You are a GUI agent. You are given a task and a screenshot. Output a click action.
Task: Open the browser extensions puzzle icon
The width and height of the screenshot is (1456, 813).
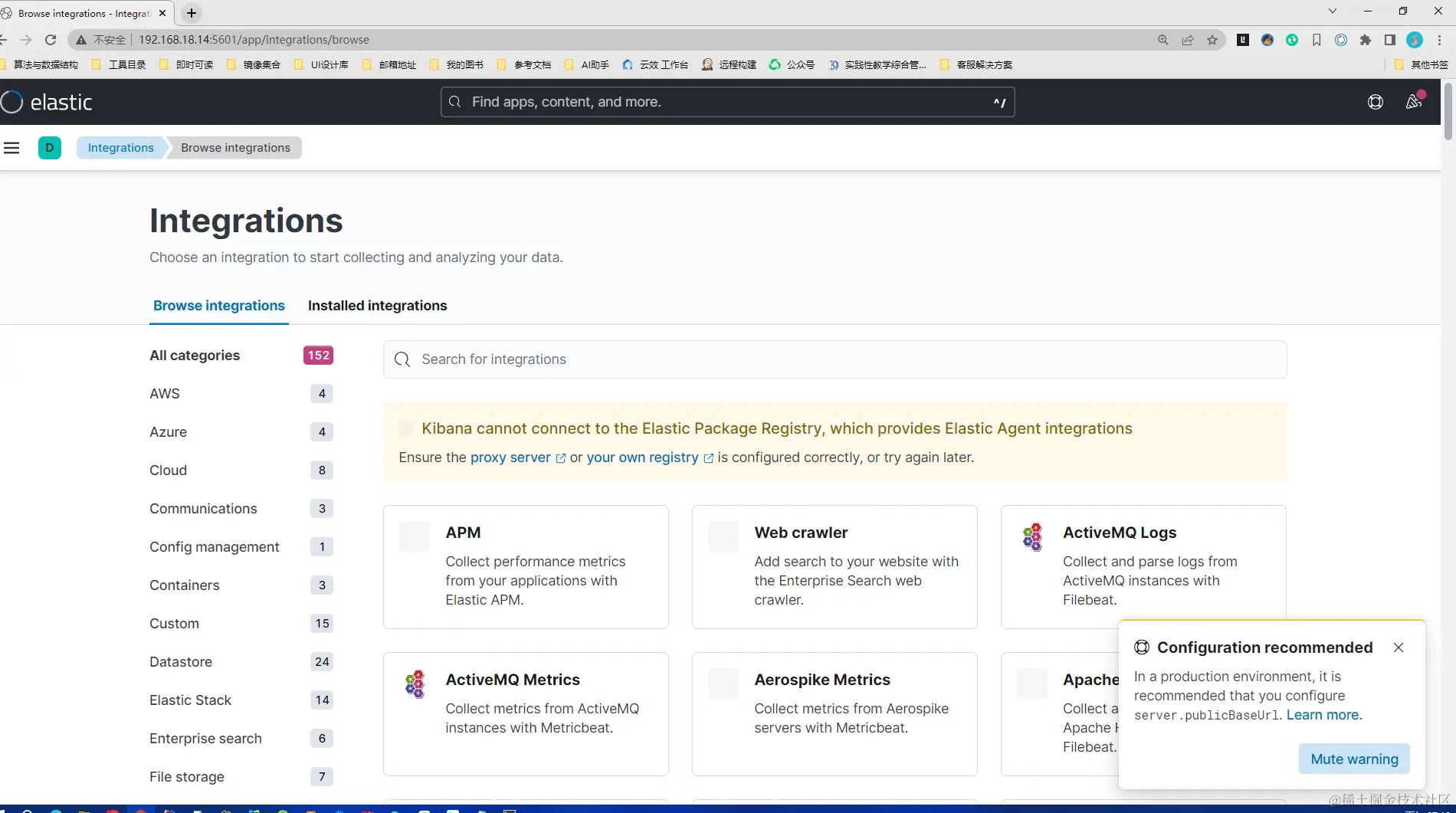1366,40
